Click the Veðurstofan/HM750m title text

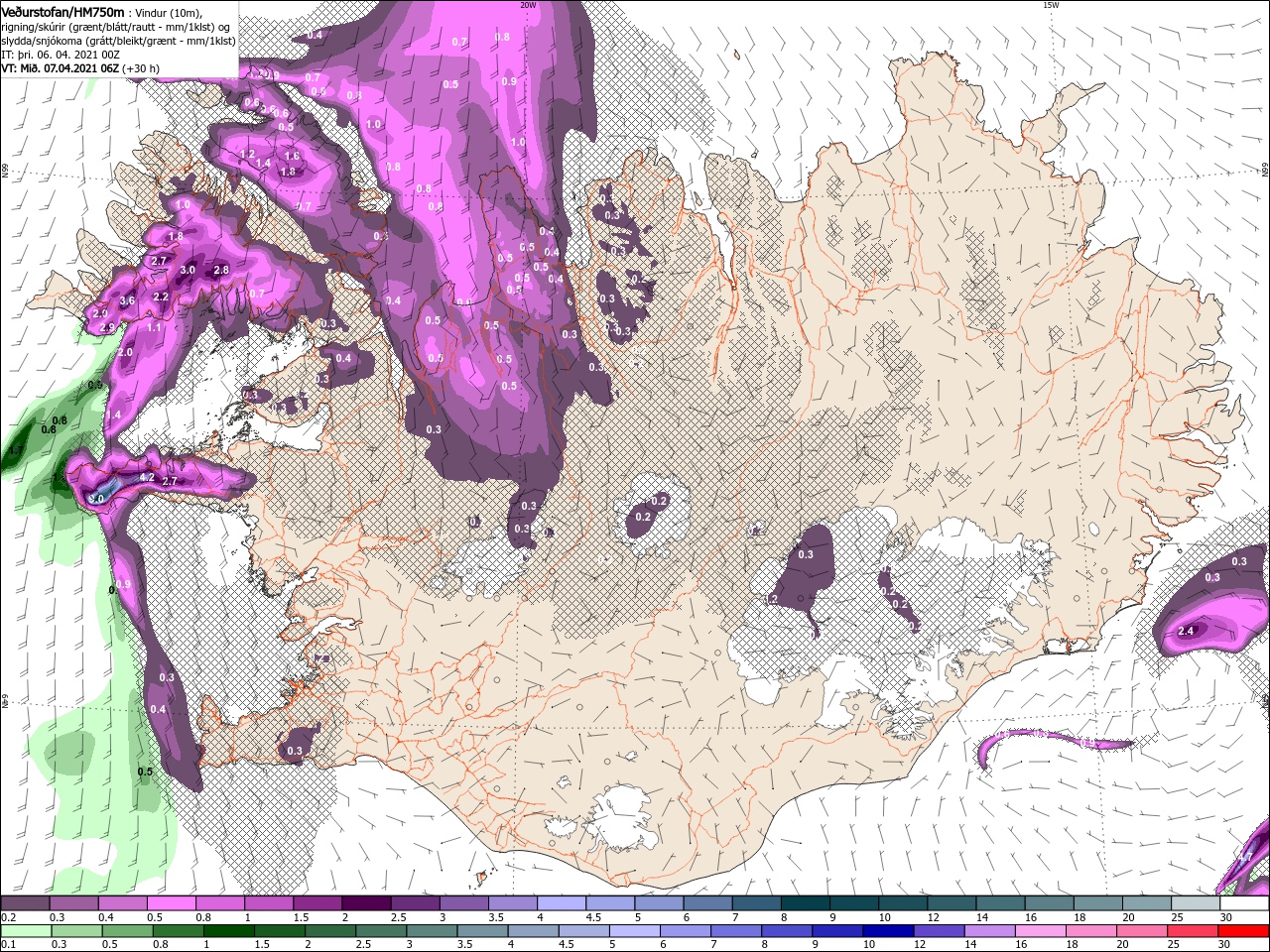[x=63, y=11]
